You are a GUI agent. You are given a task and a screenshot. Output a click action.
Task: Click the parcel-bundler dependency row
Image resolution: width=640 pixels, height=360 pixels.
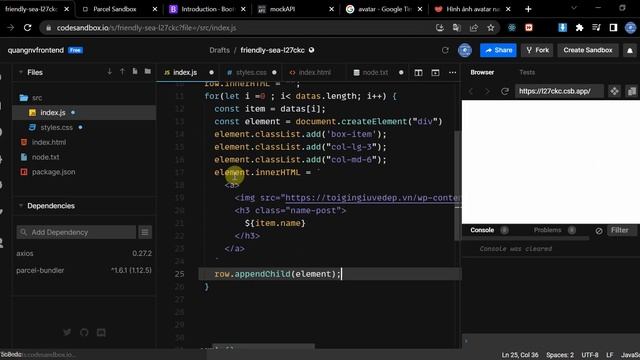[84, 270]
